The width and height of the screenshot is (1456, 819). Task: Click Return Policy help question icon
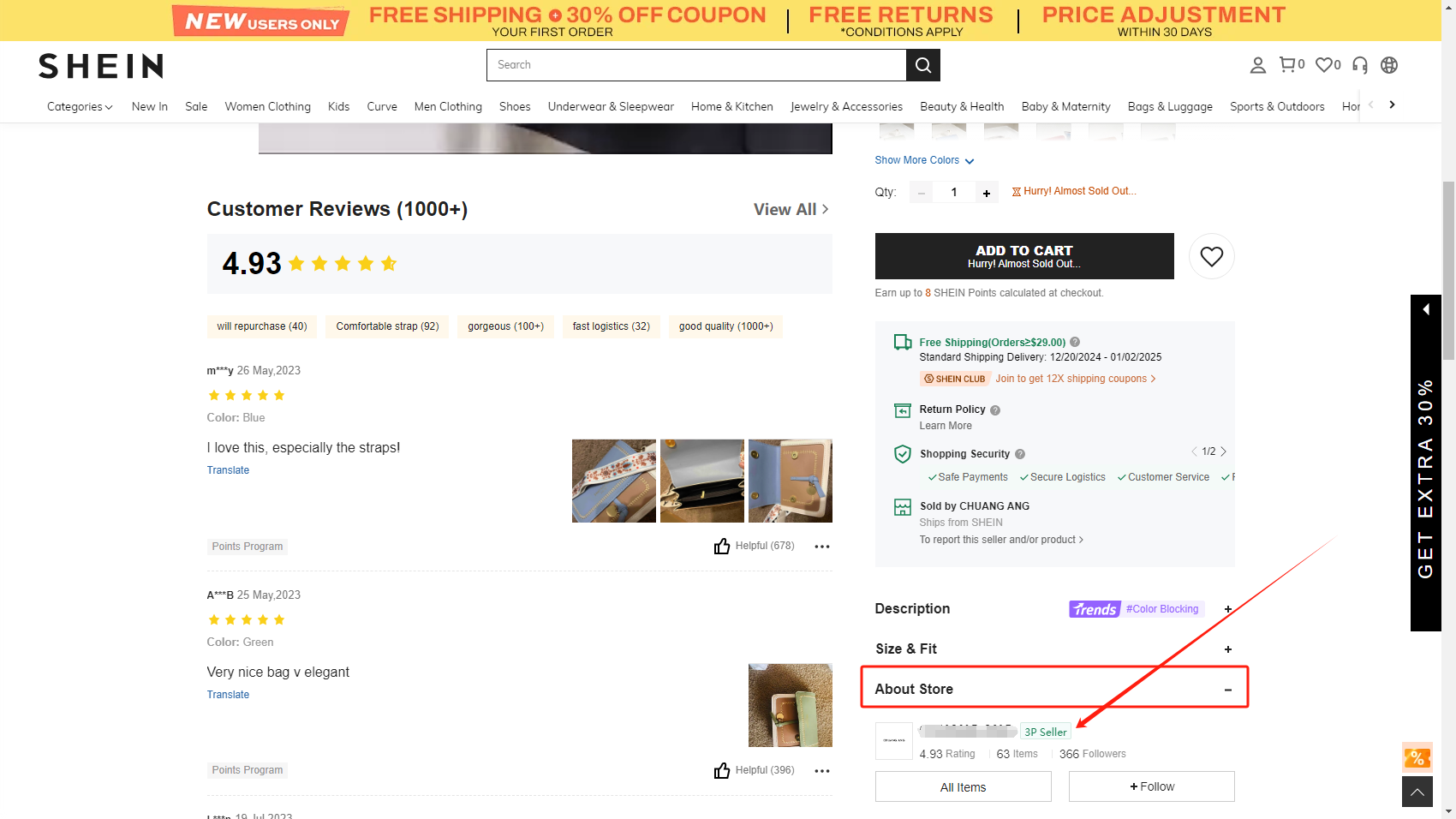point(995,410)
